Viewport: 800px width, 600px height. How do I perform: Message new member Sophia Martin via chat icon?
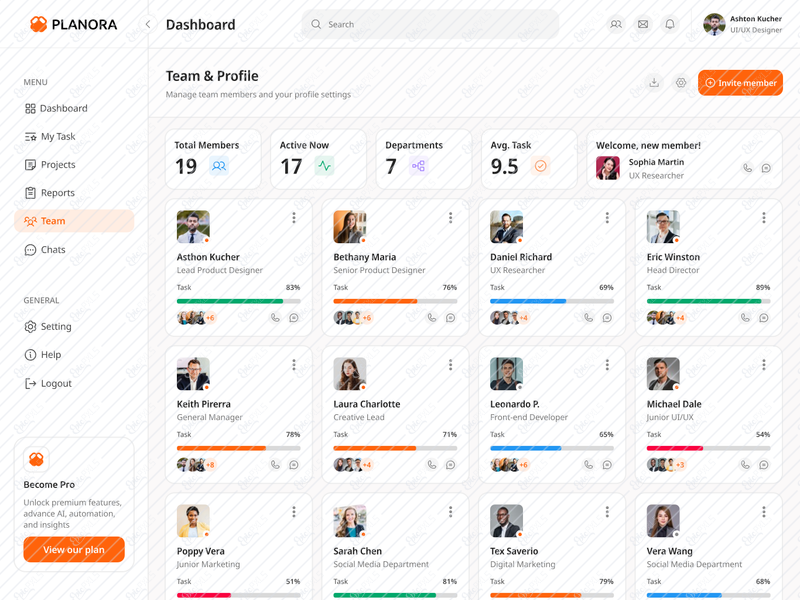tap(766, 168)
